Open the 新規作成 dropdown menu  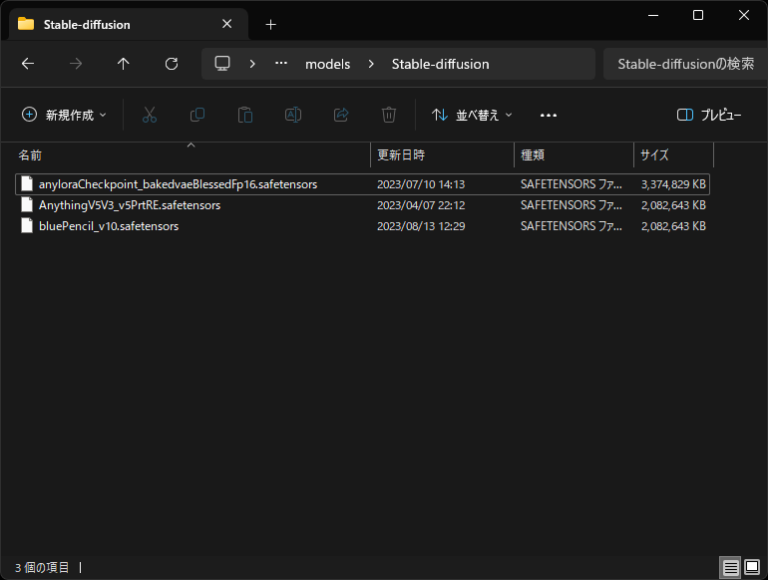(64, 115)
